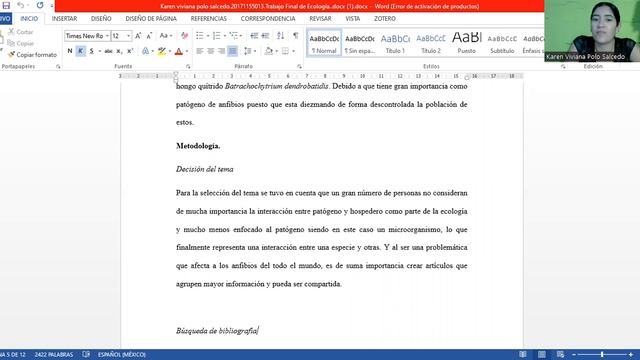
Task: Open Change Case (Aa) dropdown
Action: click(165, 36)
